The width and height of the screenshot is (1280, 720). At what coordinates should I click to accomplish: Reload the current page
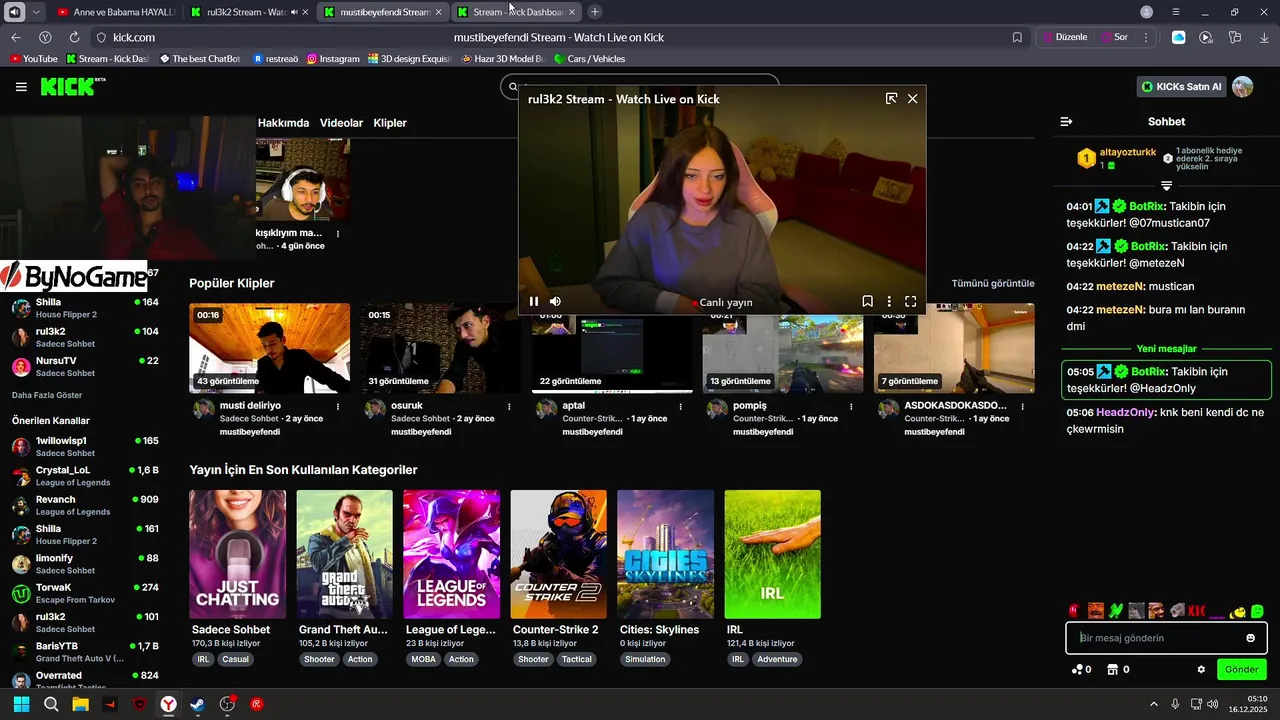(74, 37)
